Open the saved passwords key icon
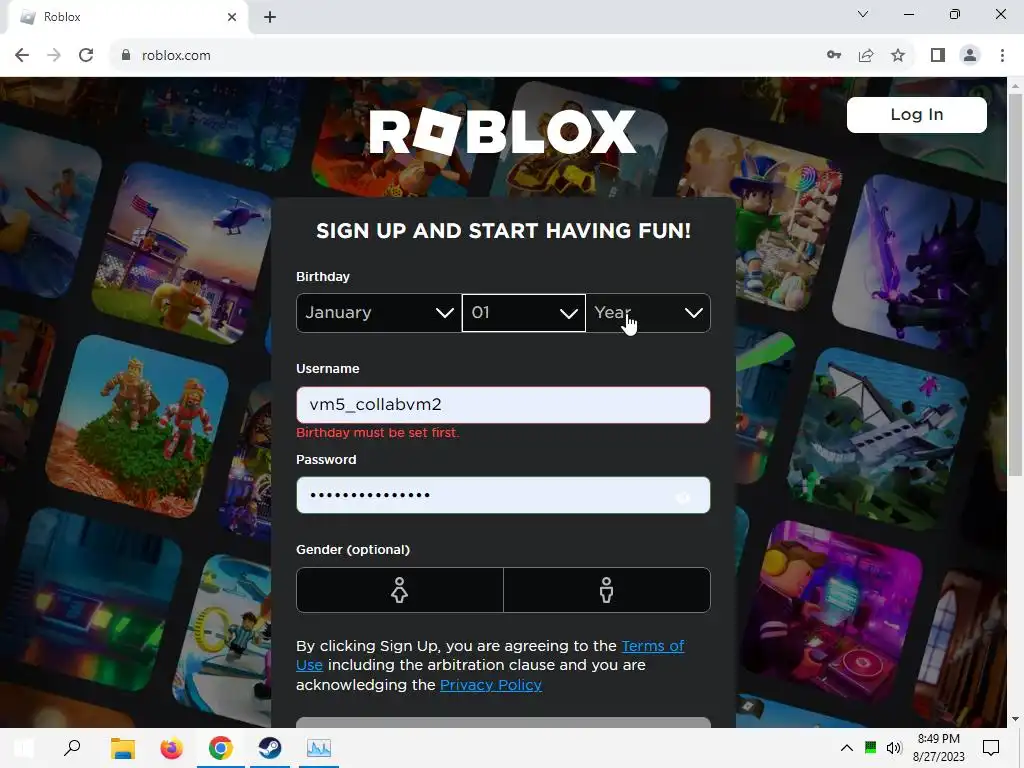The width and height of the screenshot is (1024, 768). pyautogui.click(x=834, y=56)
